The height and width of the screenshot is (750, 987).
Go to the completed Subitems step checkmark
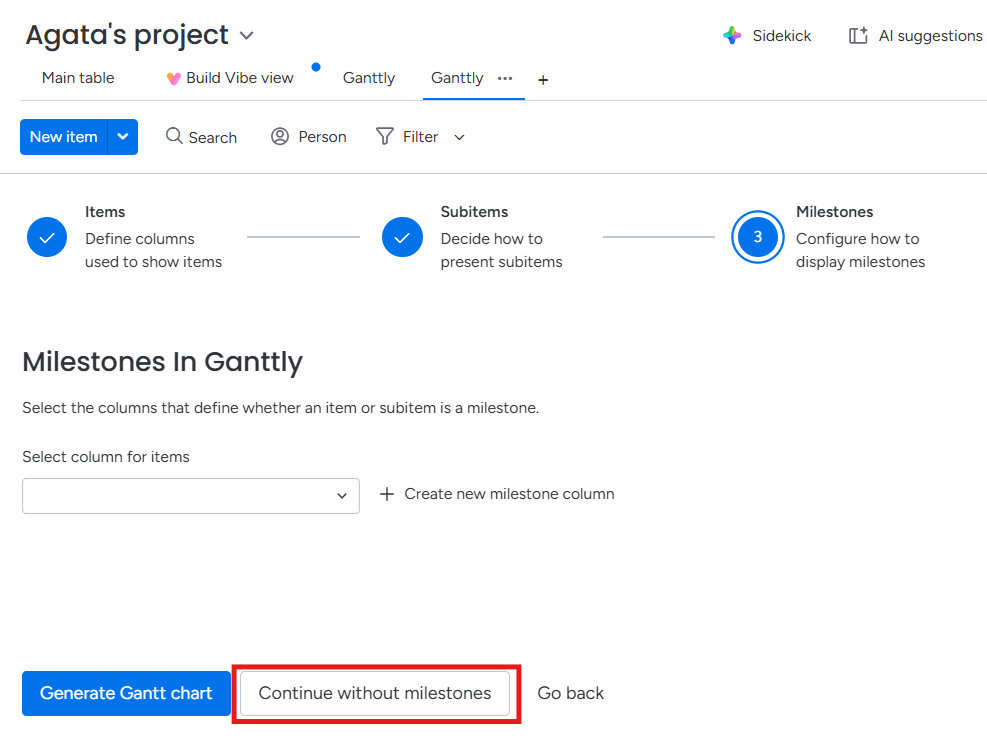click(x=402, y=237)
